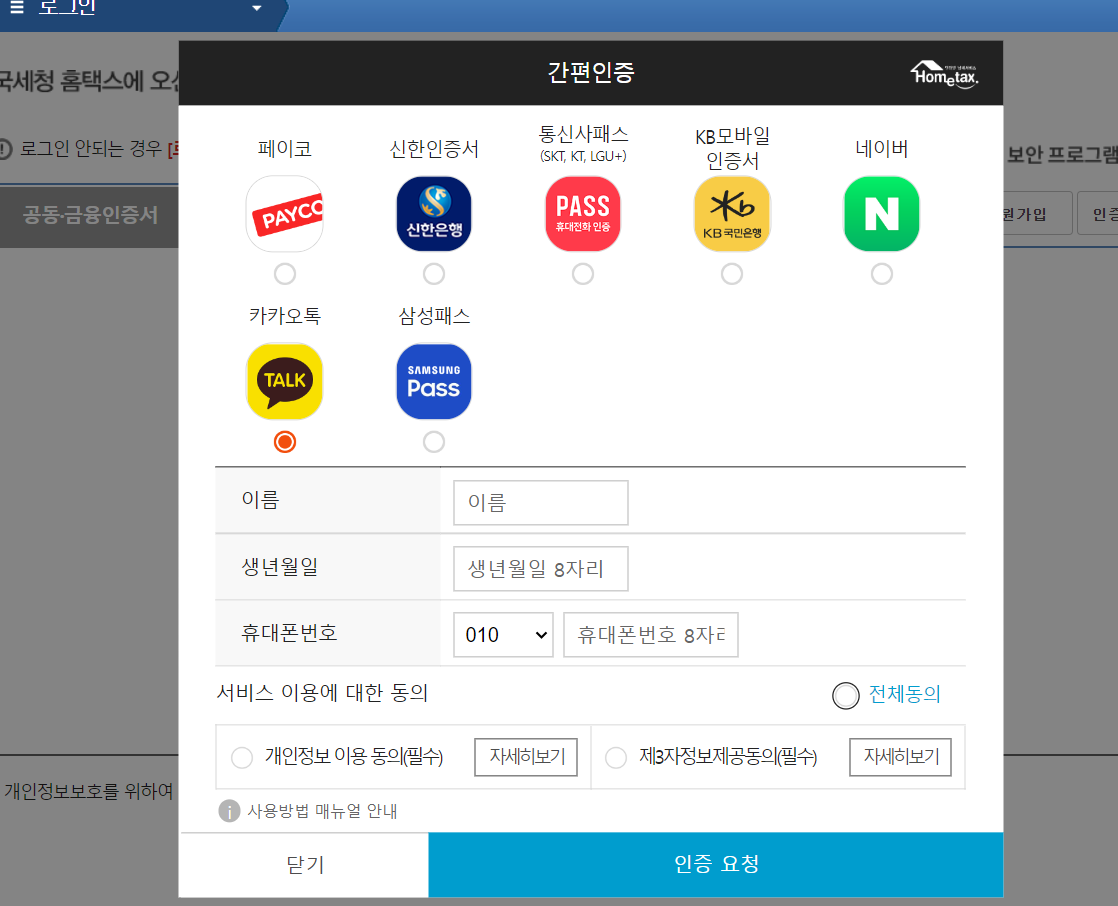Click the exclamation icon before 로그인 안되는 경우
Screen dimensions: 1118x906
pos(4,149)
